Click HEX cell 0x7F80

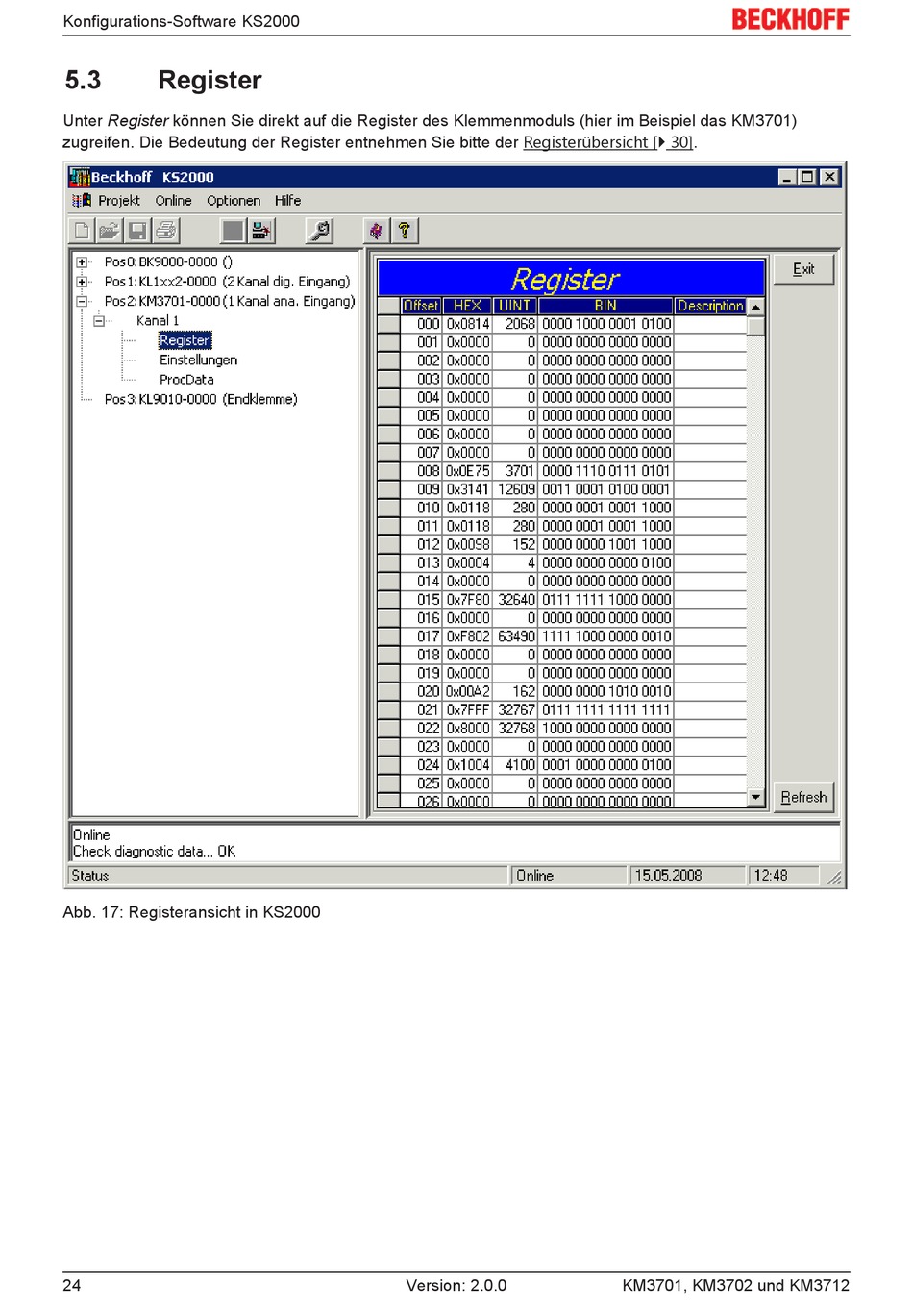[467, 600]
